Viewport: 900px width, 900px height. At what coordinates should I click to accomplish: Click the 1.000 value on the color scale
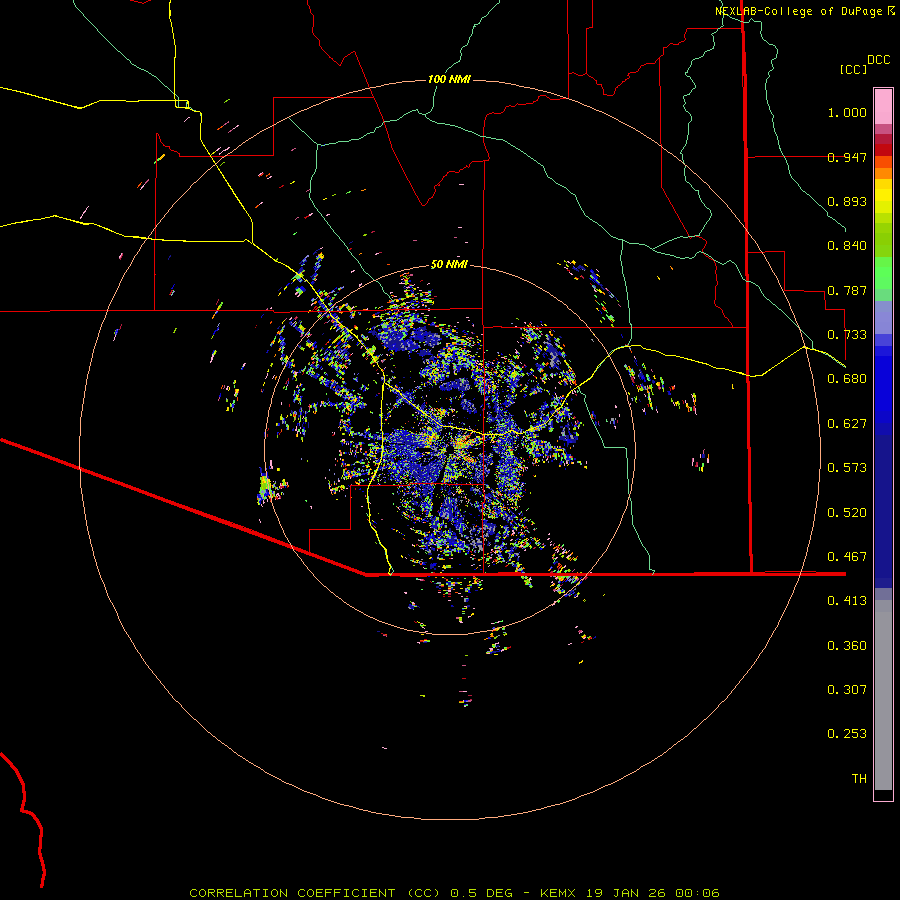point(847,112)
